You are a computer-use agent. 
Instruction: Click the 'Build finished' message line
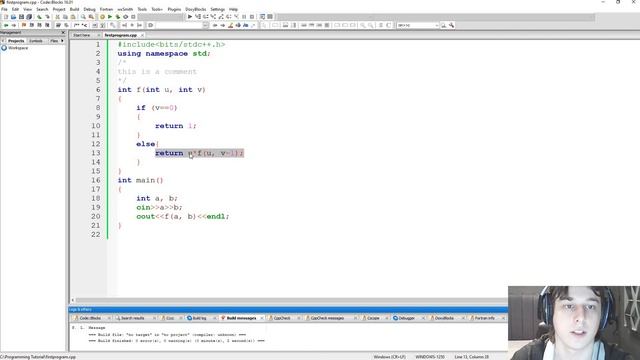tap(176, 340)
